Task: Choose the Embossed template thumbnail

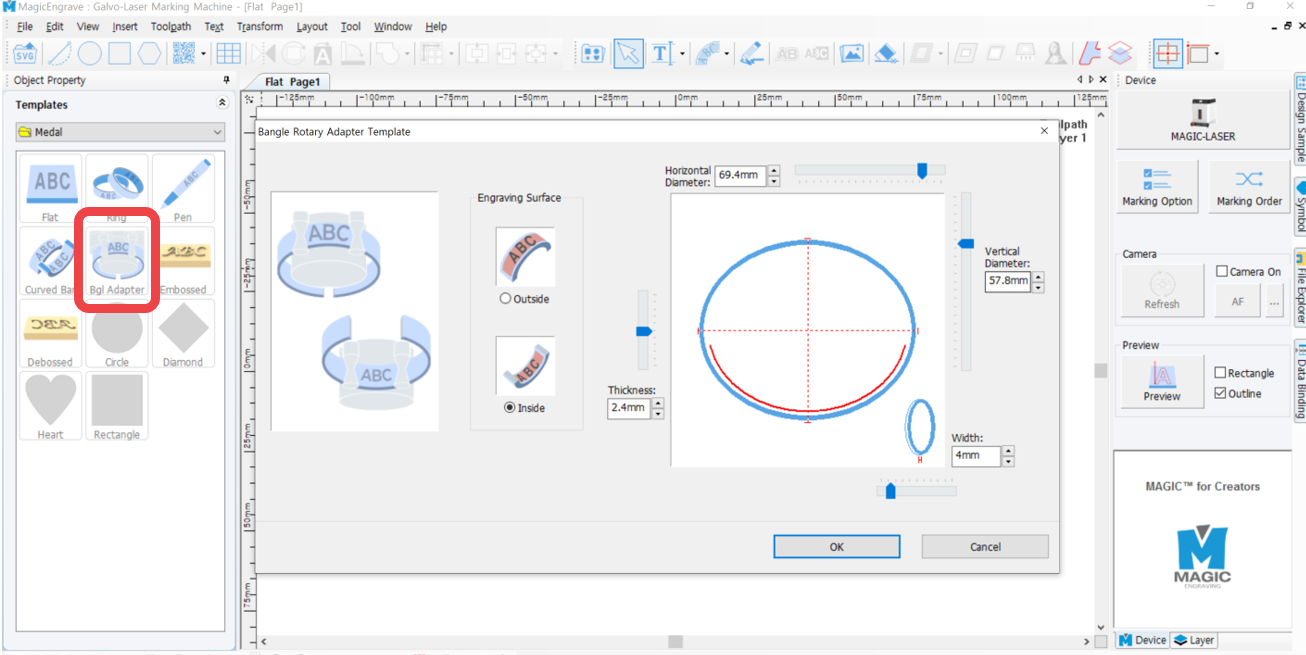Action: tap(183, 261)
